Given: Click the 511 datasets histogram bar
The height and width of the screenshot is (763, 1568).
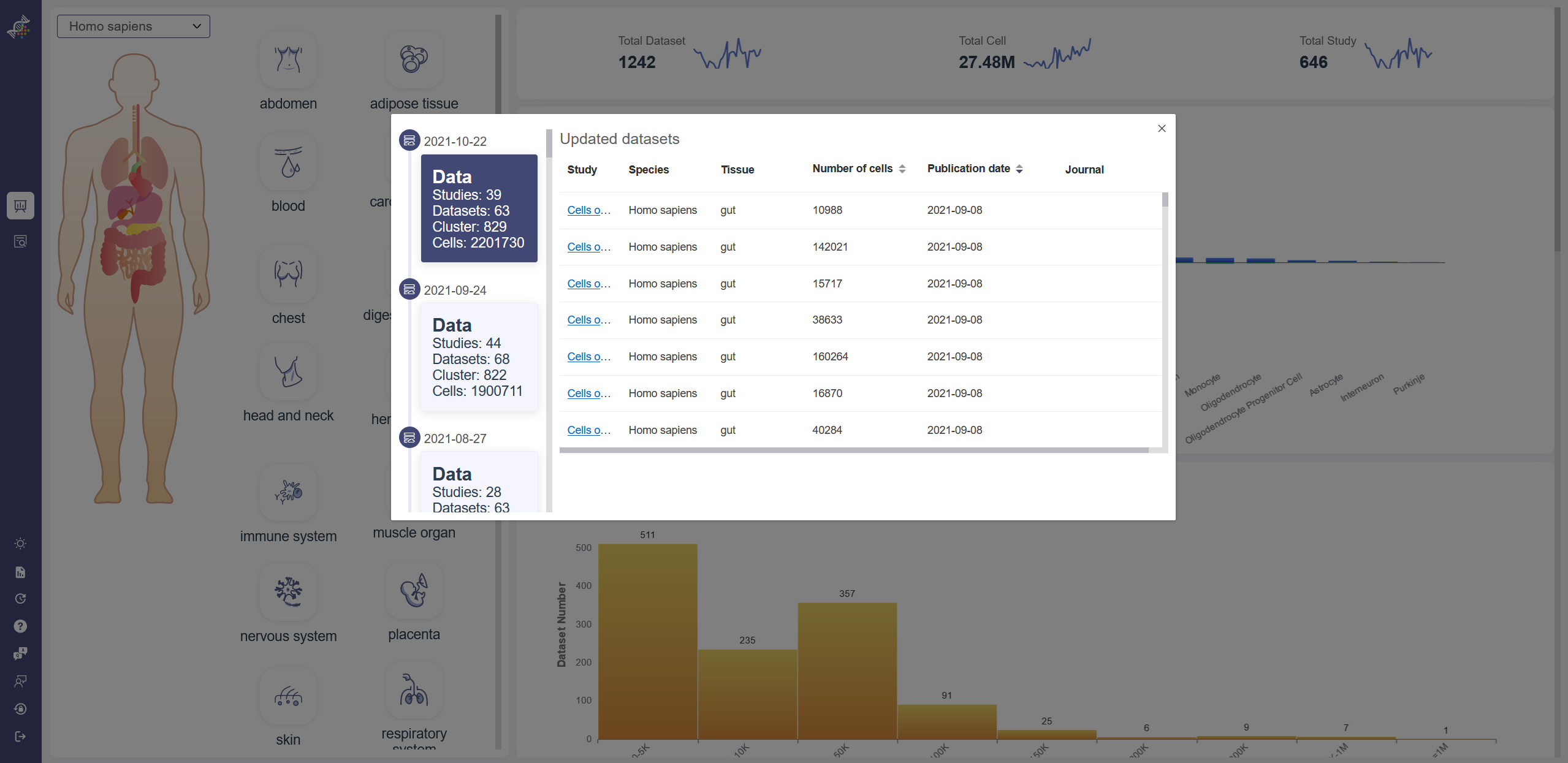Looking at the screenshot, I should (647, 640).
